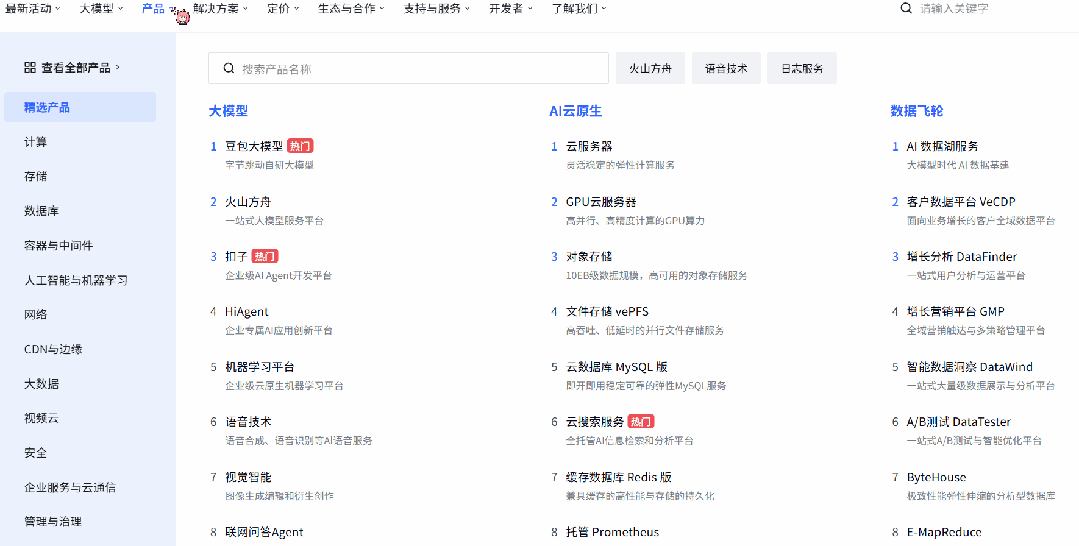Screen dimensions: 1079x546
Task: Click the 热门 badge beside 云搜索服务
Action: 641,421
